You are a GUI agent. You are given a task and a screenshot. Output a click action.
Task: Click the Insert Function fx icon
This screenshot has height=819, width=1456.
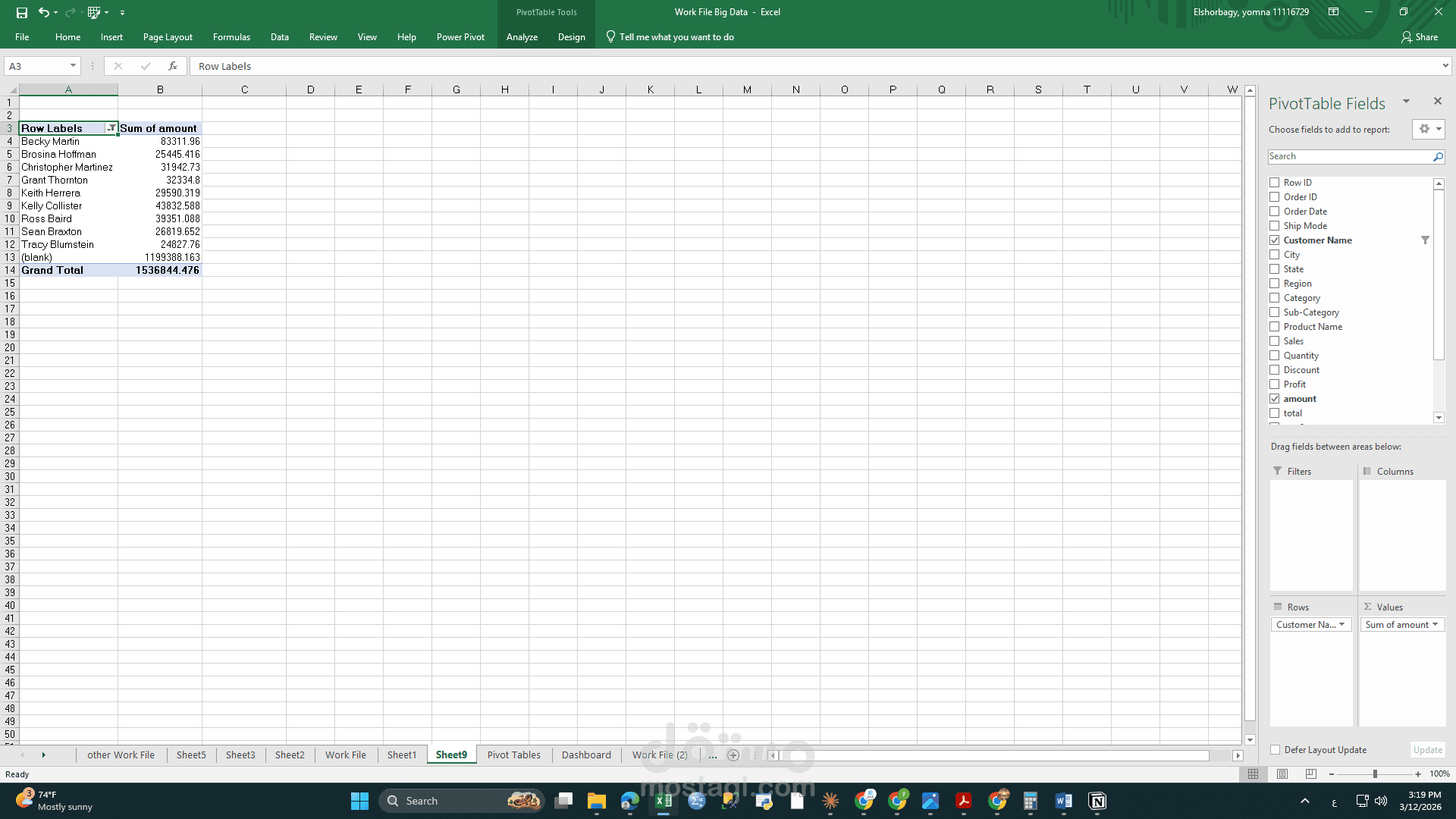pos(173,66)
